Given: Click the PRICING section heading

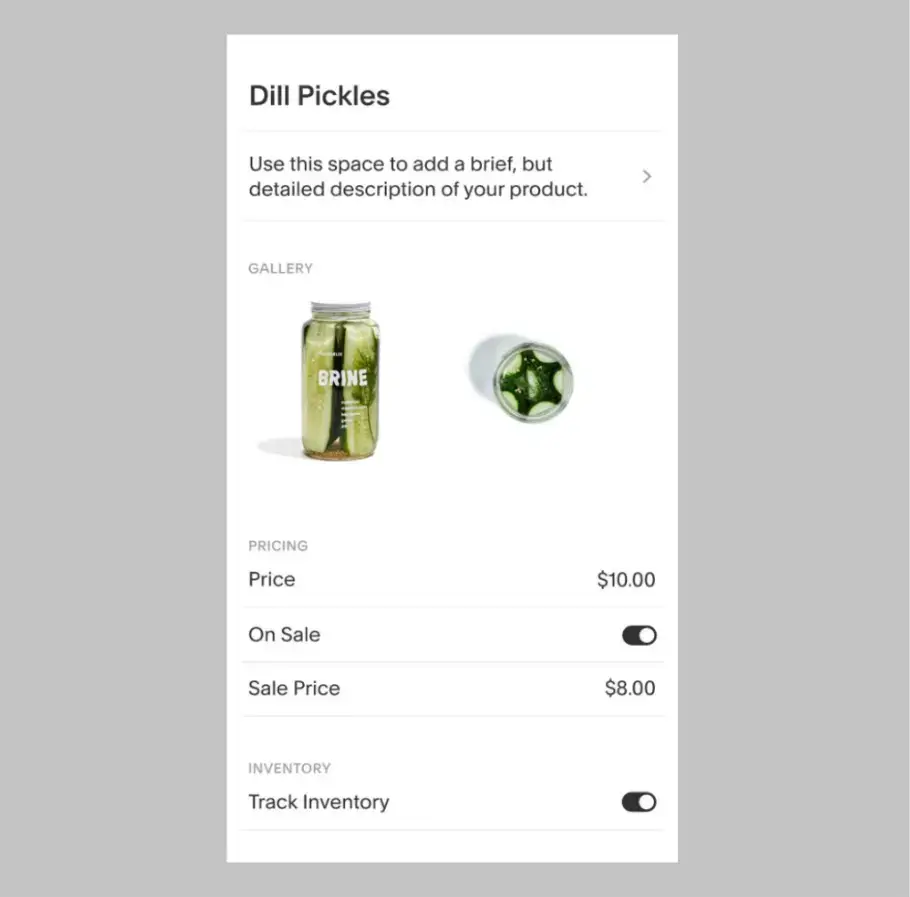Looking at the screenshot, I should tap(278, 545).
